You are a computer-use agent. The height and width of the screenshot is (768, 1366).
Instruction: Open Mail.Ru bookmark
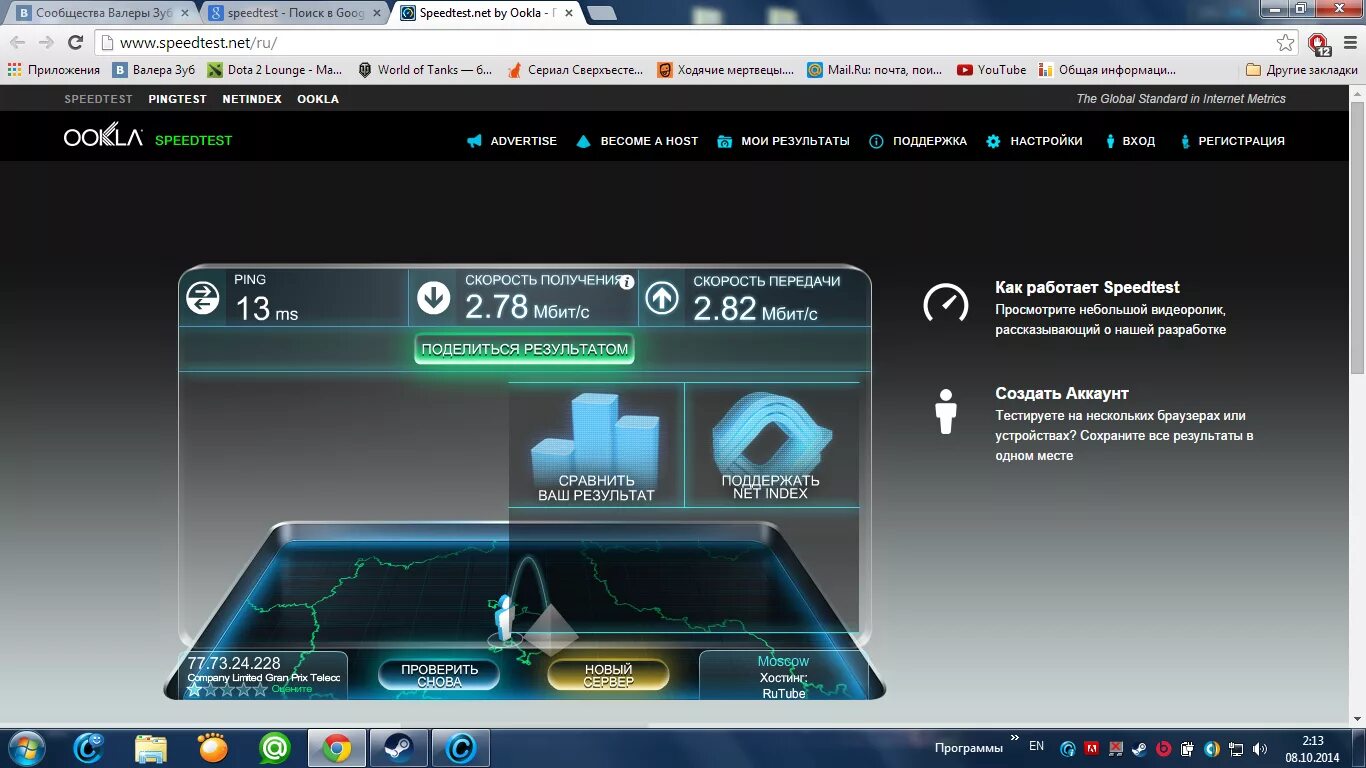pyautogui.click(x=875, y=70)
